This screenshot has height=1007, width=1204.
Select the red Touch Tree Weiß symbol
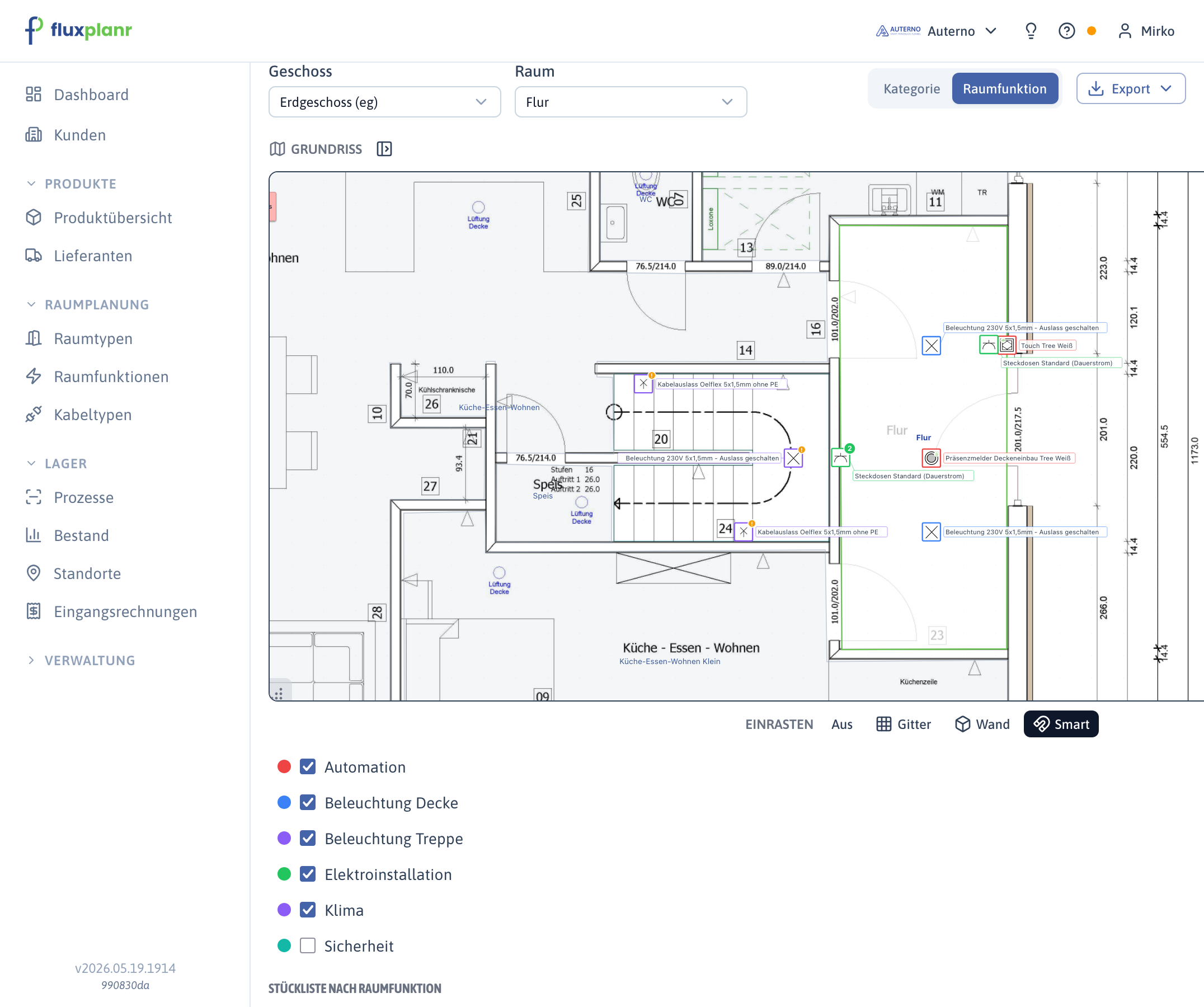1007,345
